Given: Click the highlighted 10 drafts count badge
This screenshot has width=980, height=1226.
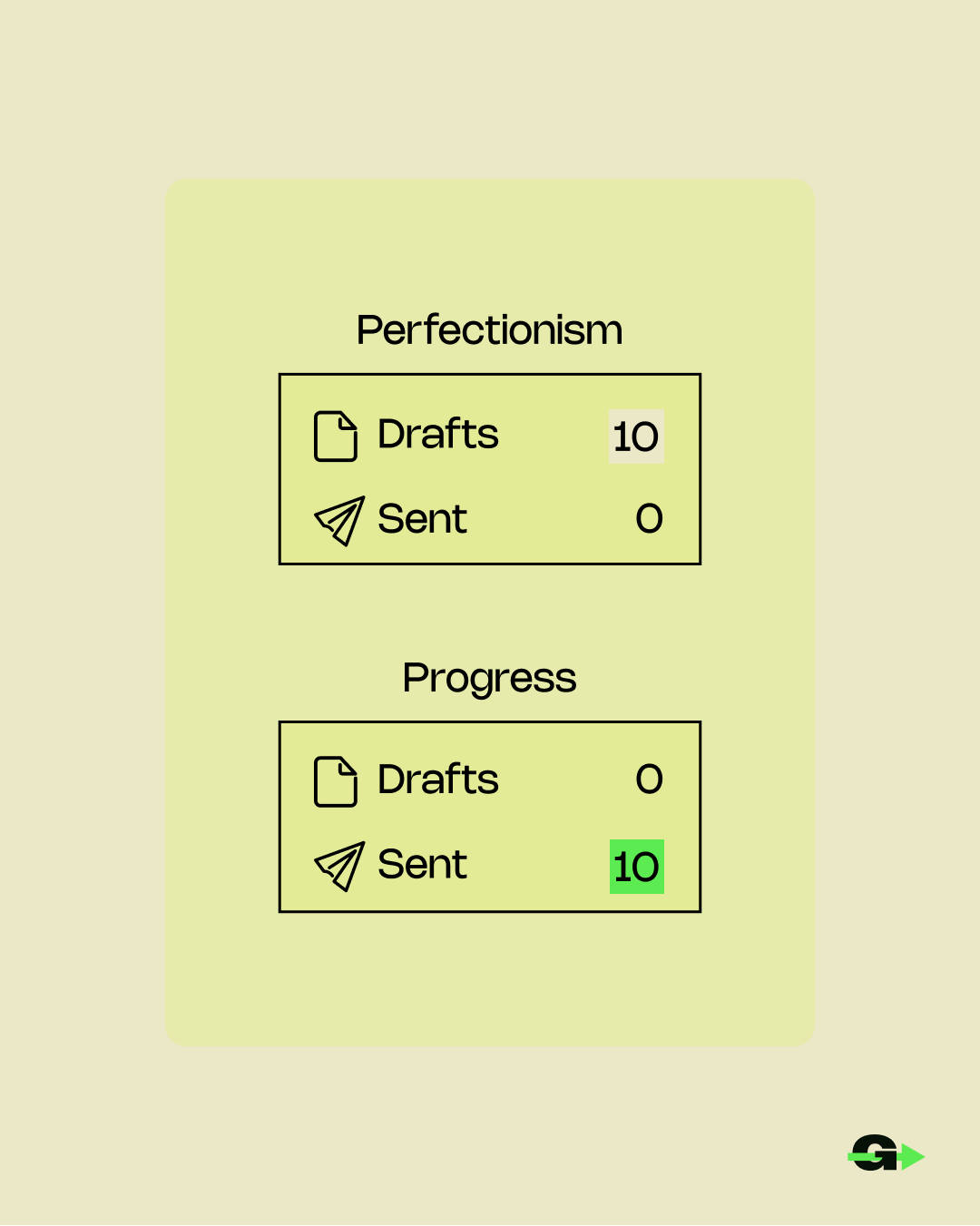Looking at the screenshot, I should [x=636, y=436].
